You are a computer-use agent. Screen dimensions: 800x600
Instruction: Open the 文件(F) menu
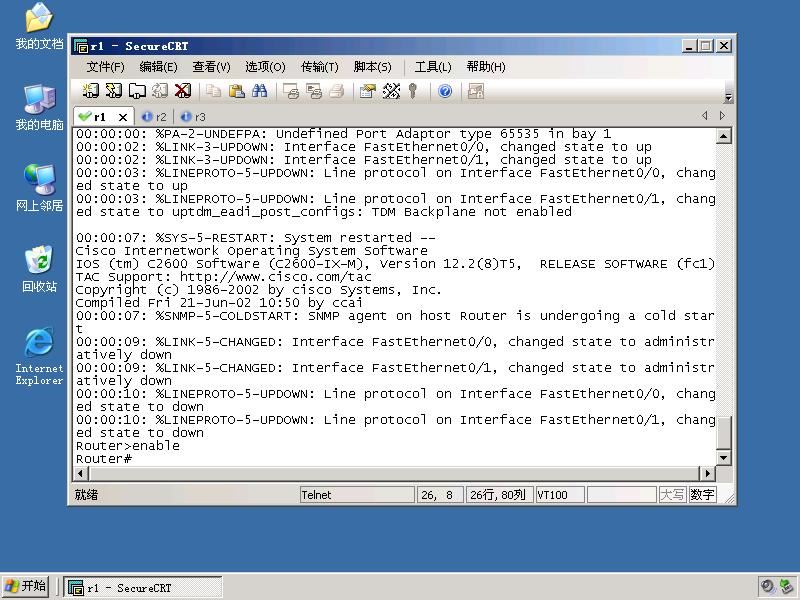click(105, 67)
